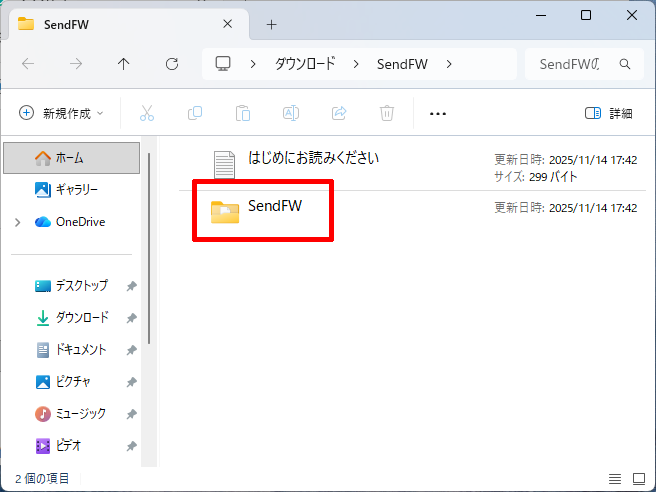
Task: Open a new tab with plus button
Action: [271, 24]
